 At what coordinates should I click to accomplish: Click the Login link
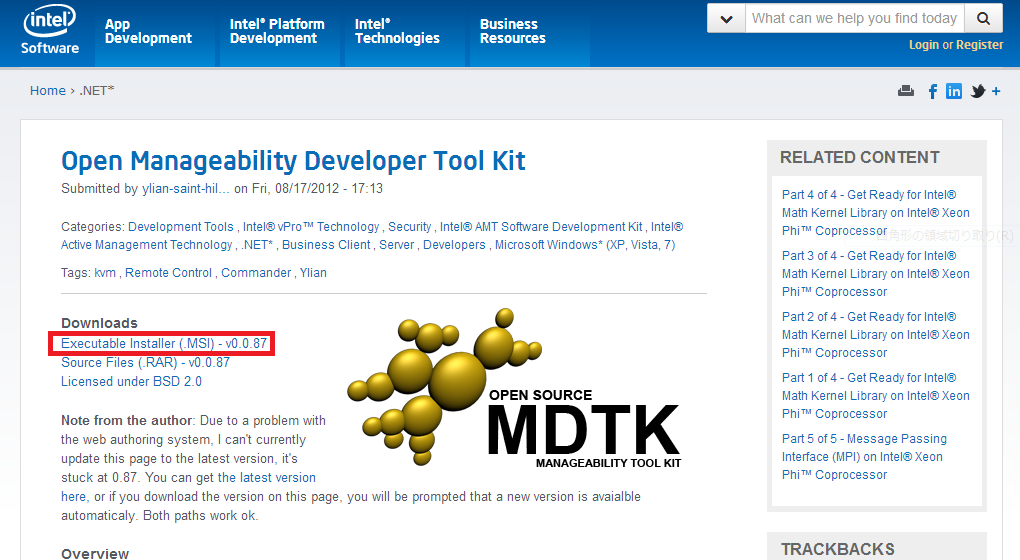(x=924, y=45)
